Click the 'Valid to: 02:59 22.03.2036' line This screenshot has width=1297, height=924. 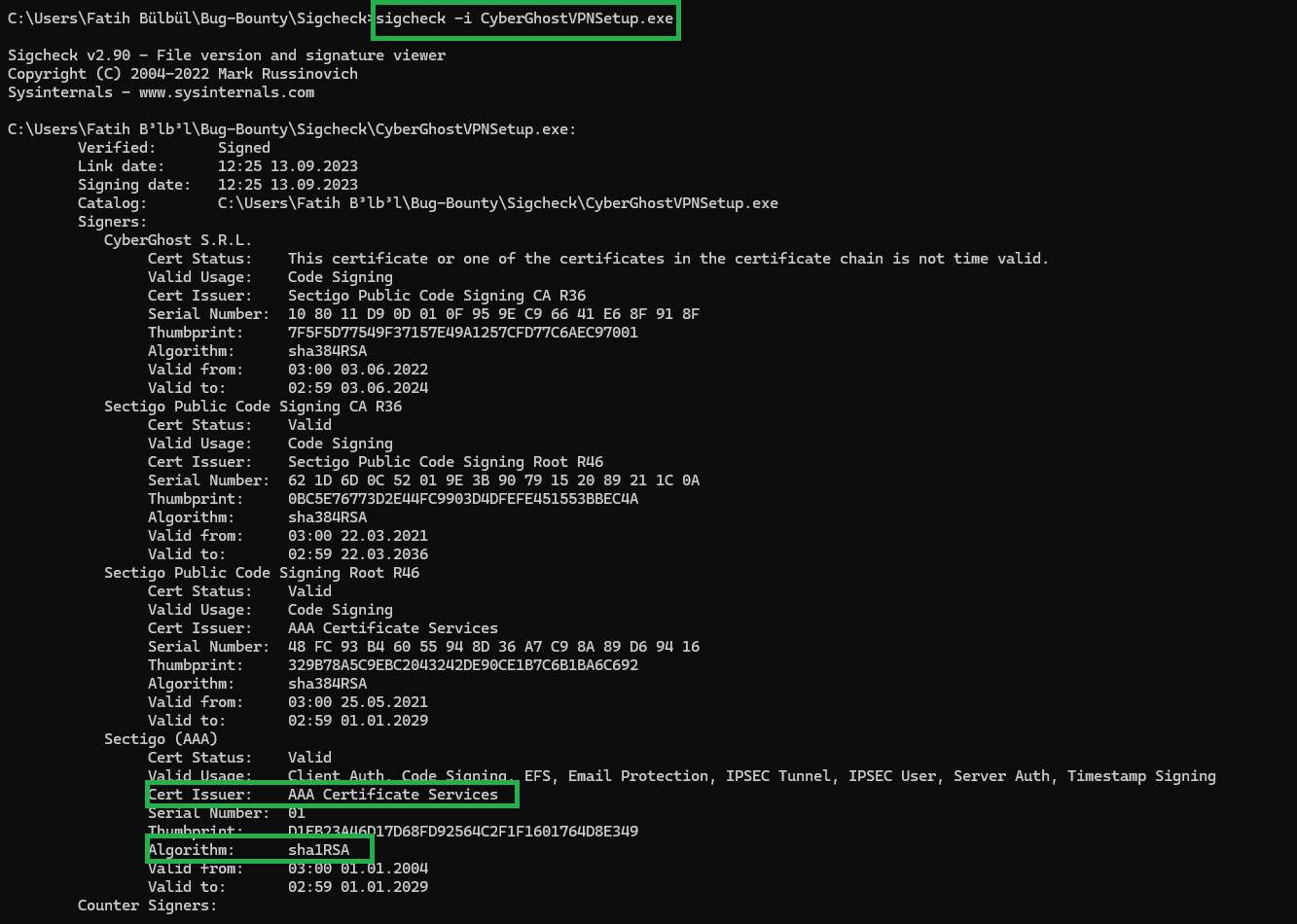pos(288,554)
